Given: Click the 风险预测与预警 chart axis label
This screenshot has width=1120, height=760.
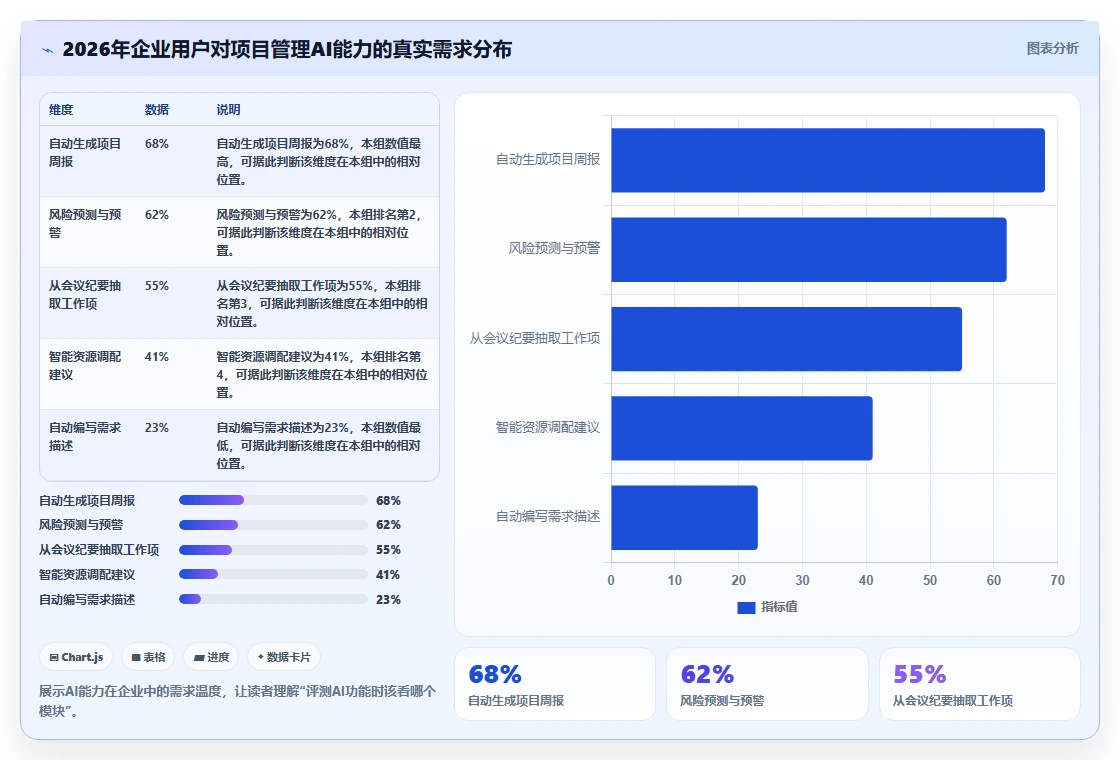Looking at the screenshot, I should pos(554,249).
